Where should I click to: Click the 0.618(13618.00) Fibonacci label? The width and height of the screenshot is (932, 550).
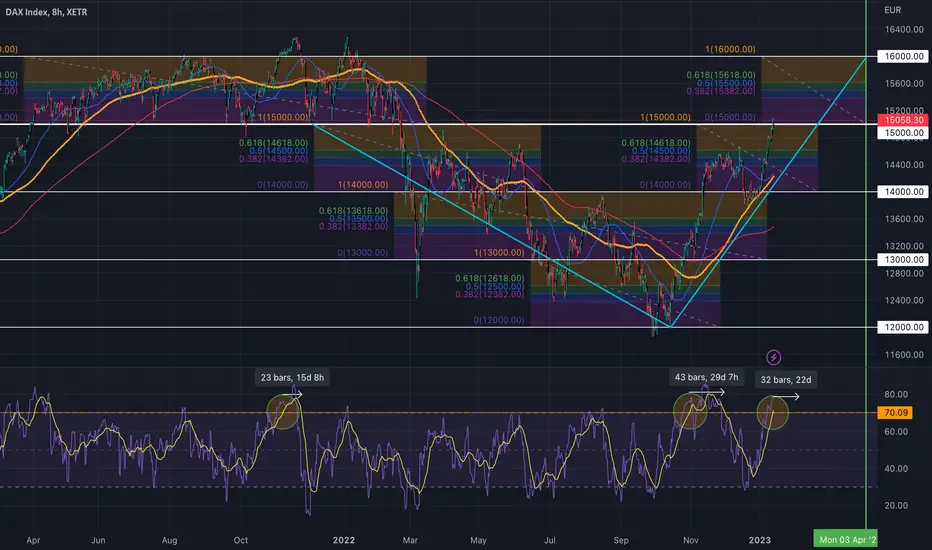pyautogui.click(x=353, y=210)
